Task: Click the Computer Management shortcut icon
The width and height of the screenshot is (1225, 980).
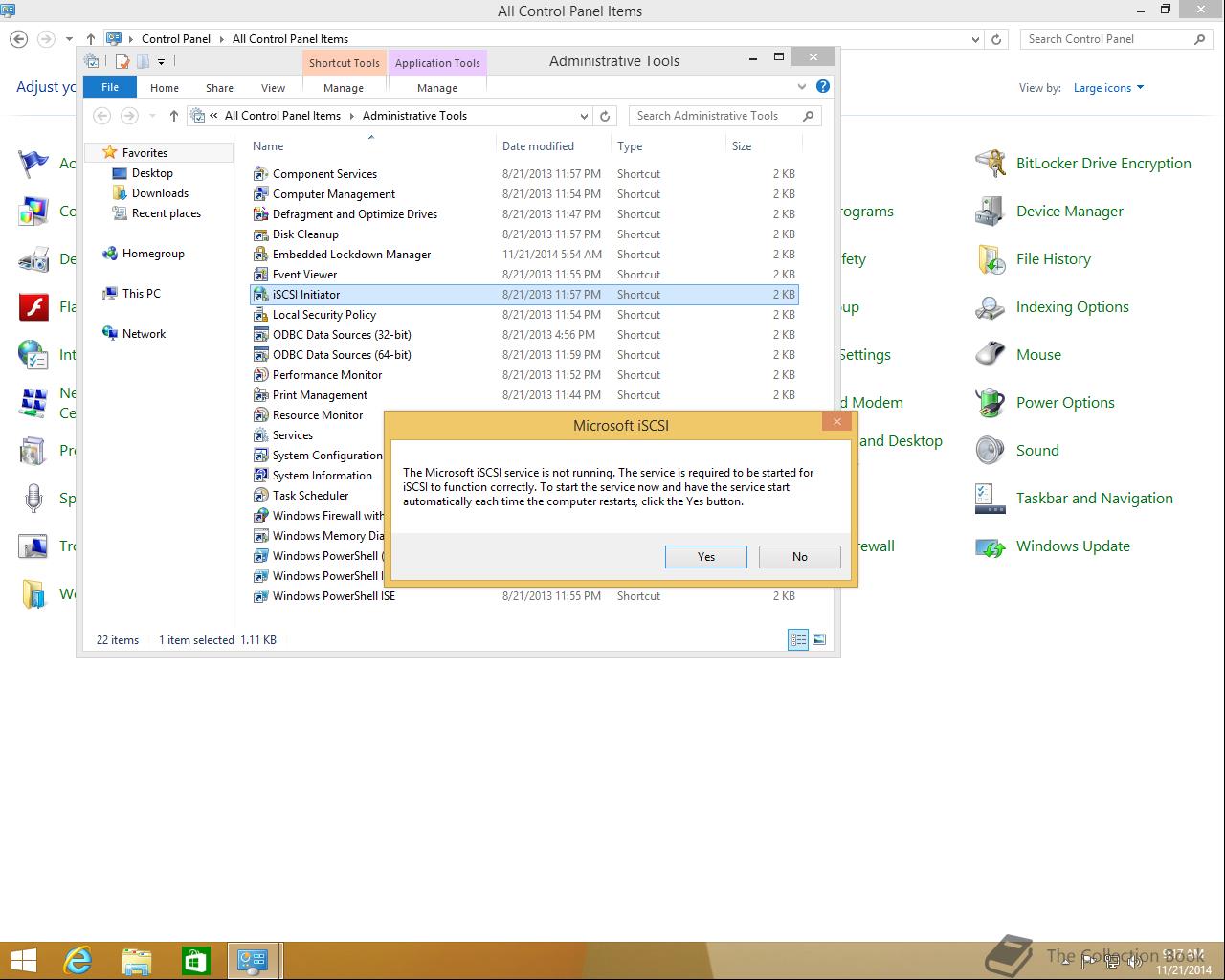Action: pos(260,194)
